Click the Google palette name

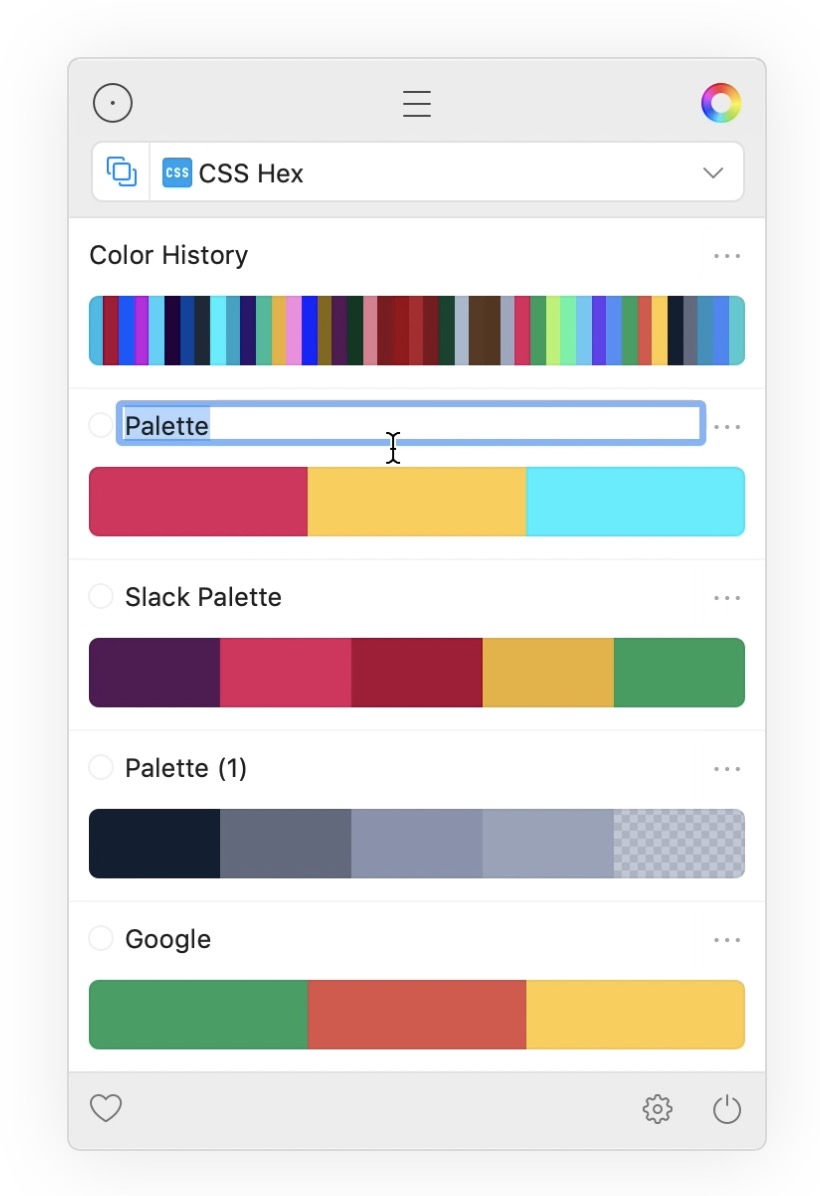(168, 939)
